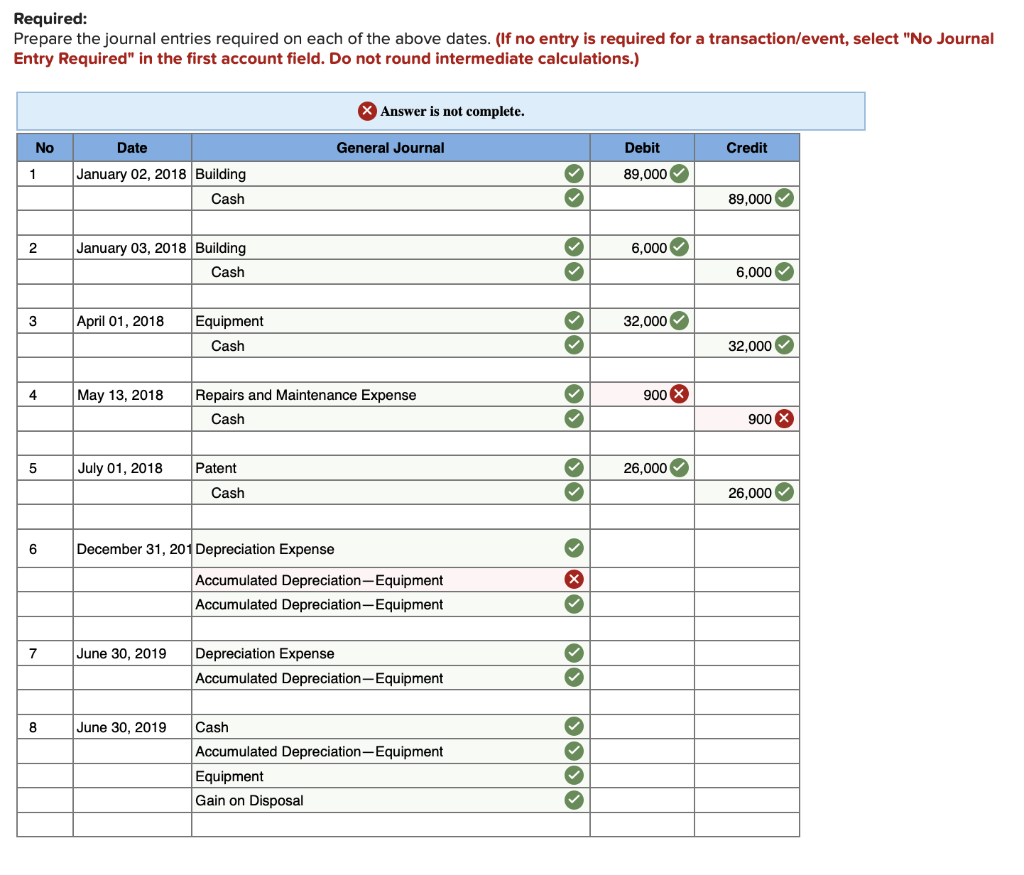This screenshot has height=875, width=1024.
Task: Click the red X icon beside 'Answer is not complete'
Action: [367, 111]
